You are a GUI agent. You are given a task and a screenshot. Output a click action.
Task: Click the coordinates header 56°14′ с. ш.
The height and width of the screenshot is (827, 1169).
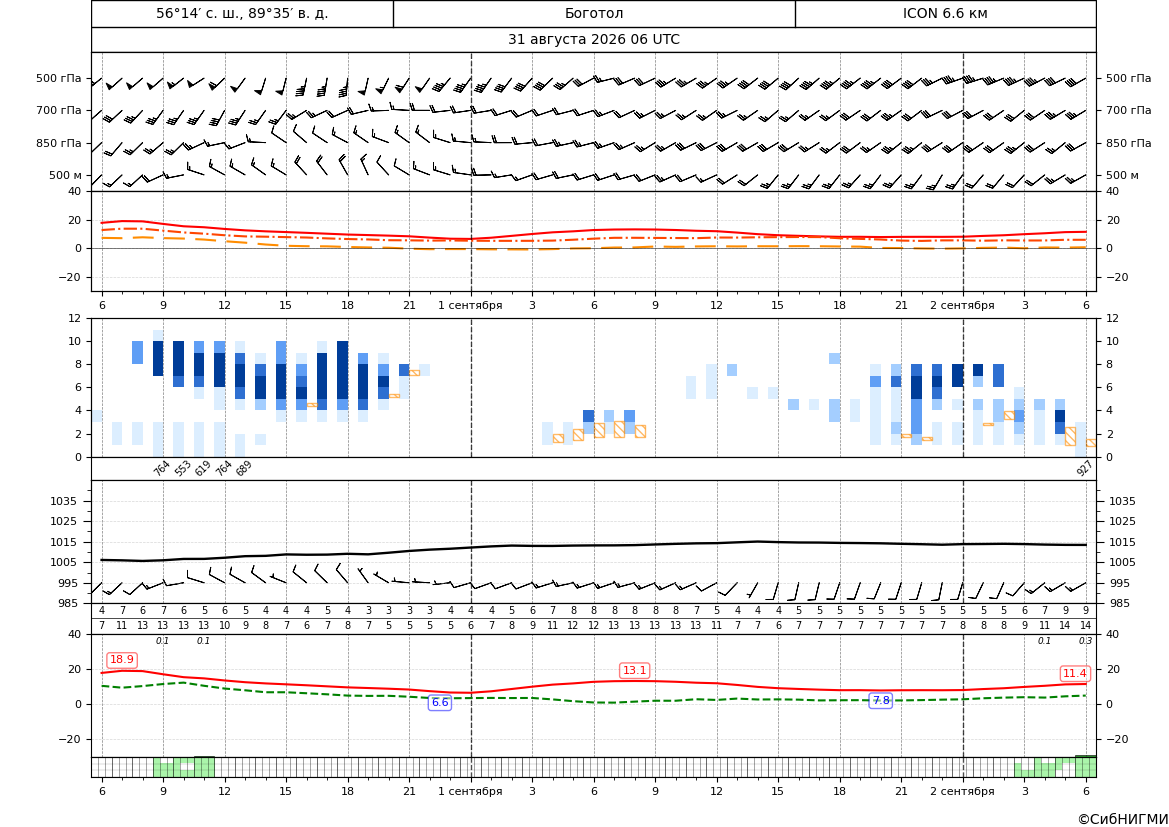pos(242,13)
